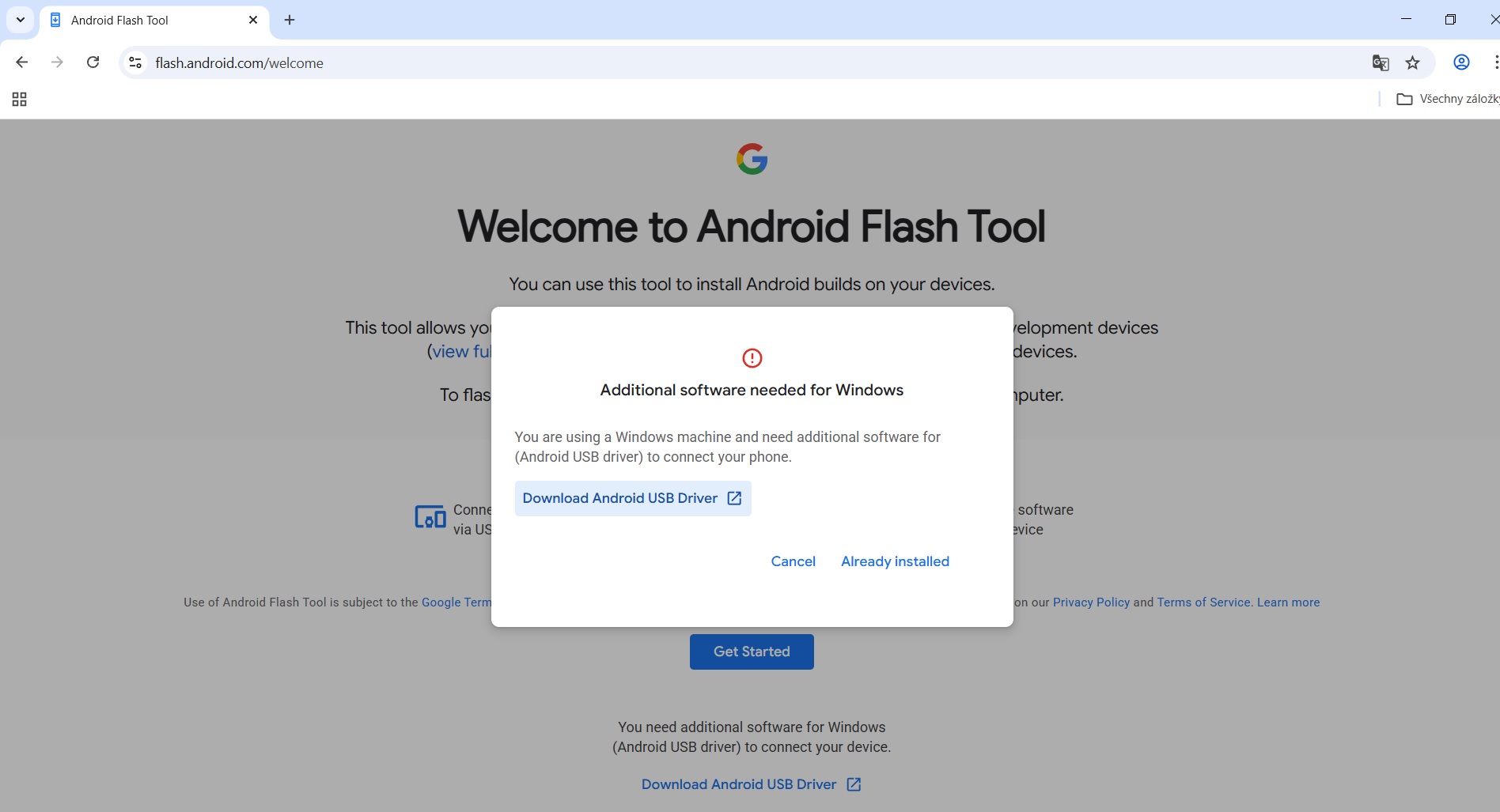Image resolution: width=1500 pixels, height=812 pixels.
Task: Open the Chrome three-dot menu
Action: click(x=1495, y=62)
